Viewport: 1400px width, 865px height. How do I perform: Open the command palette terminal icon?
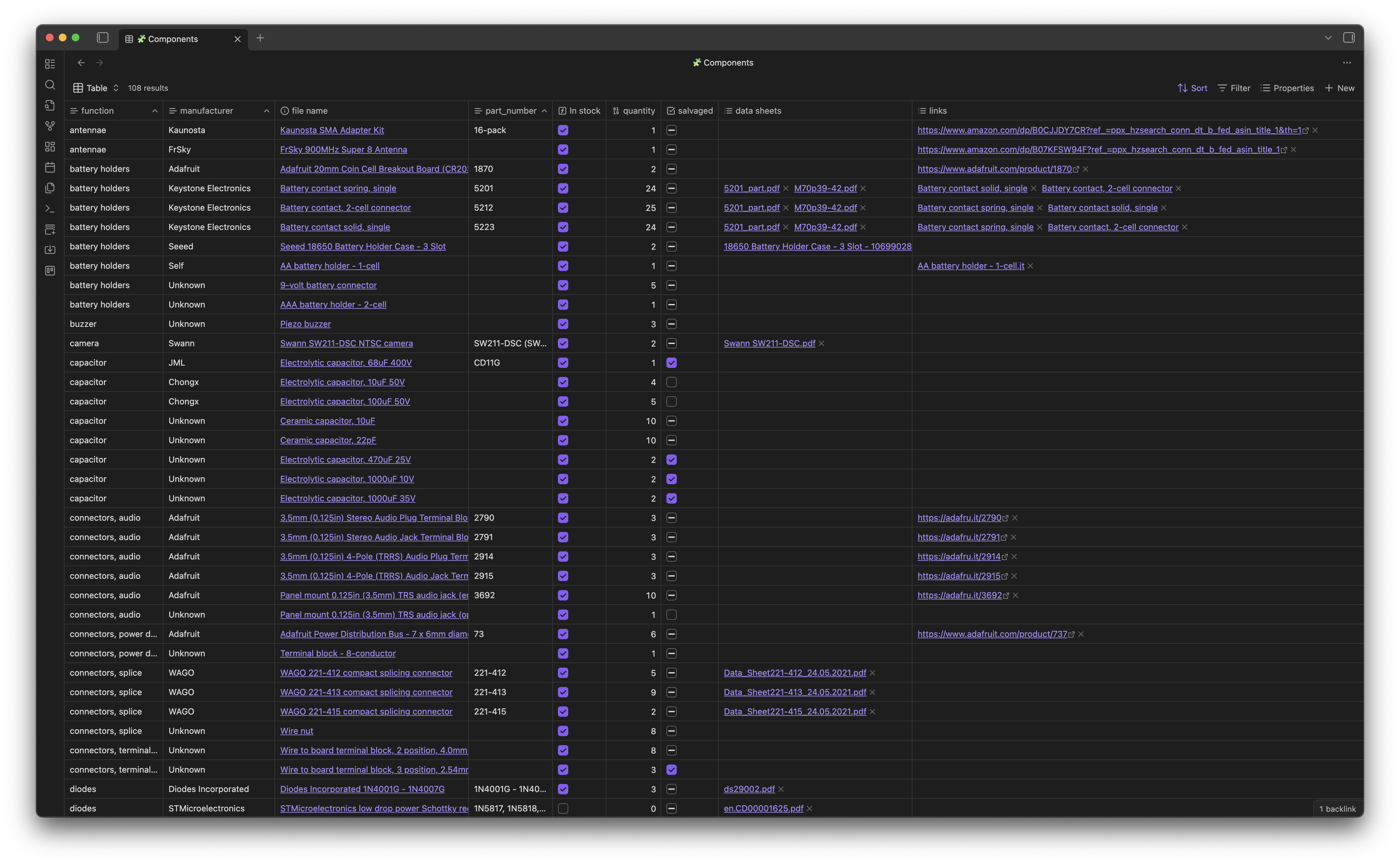tap(50, 209)
